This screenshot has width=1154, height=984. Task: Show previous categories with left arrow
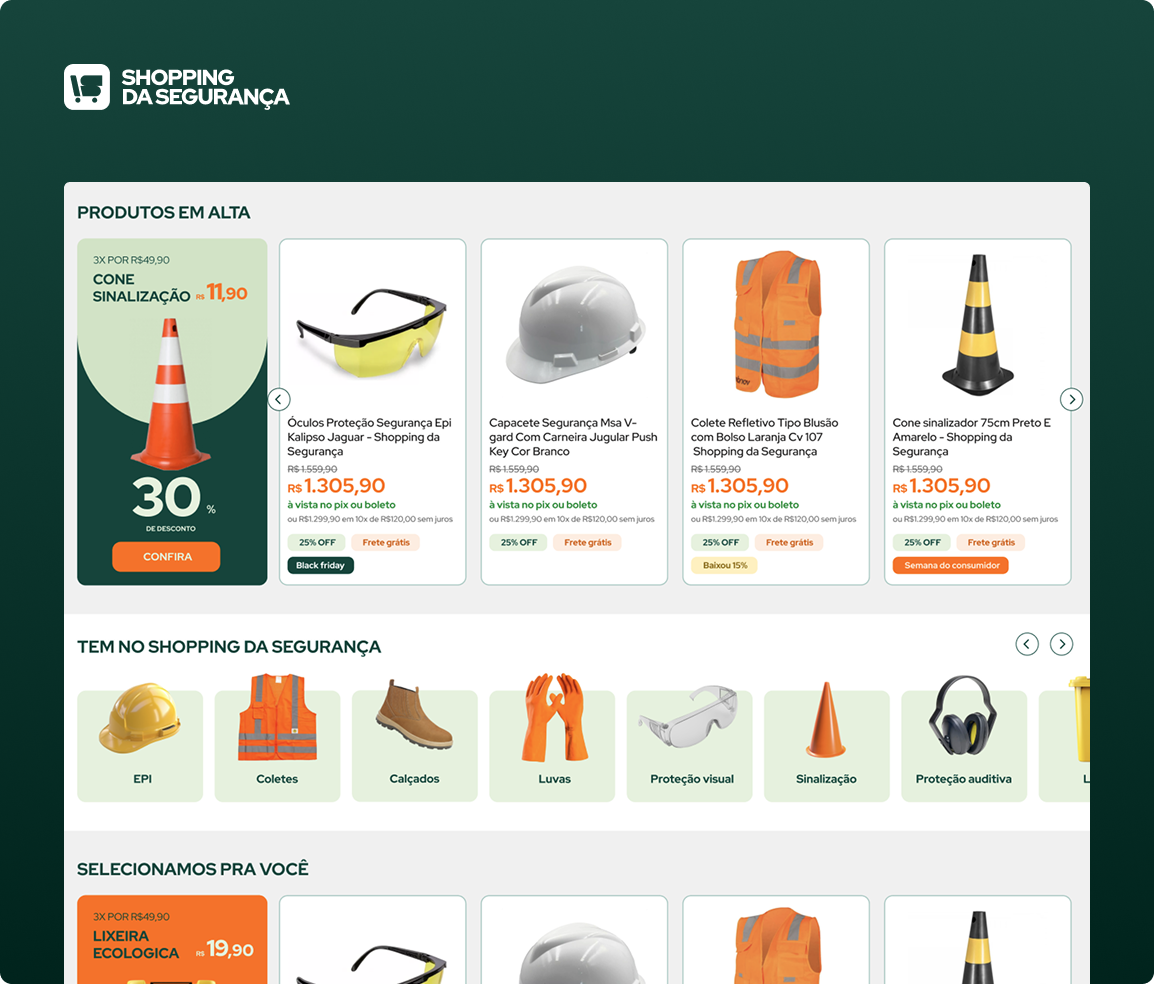coord(1027,644)
